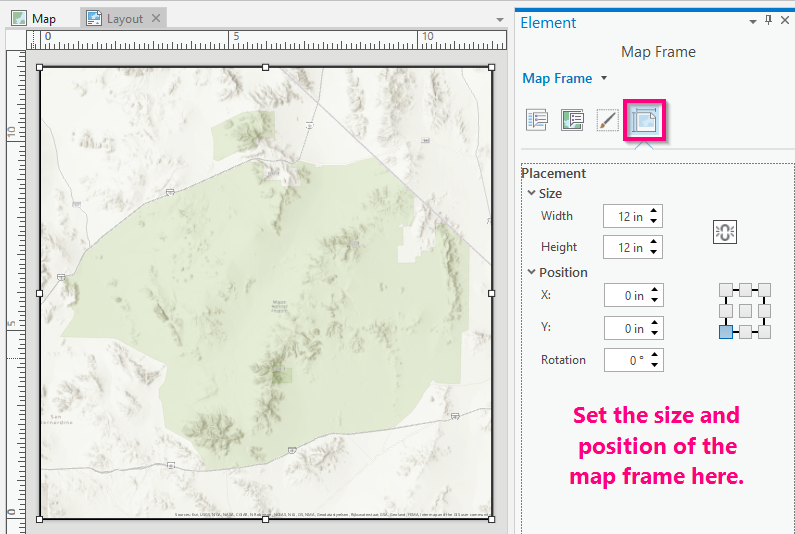
Task: Close the Layout tab
Action: pyautogui.click(x=156, y=18)
